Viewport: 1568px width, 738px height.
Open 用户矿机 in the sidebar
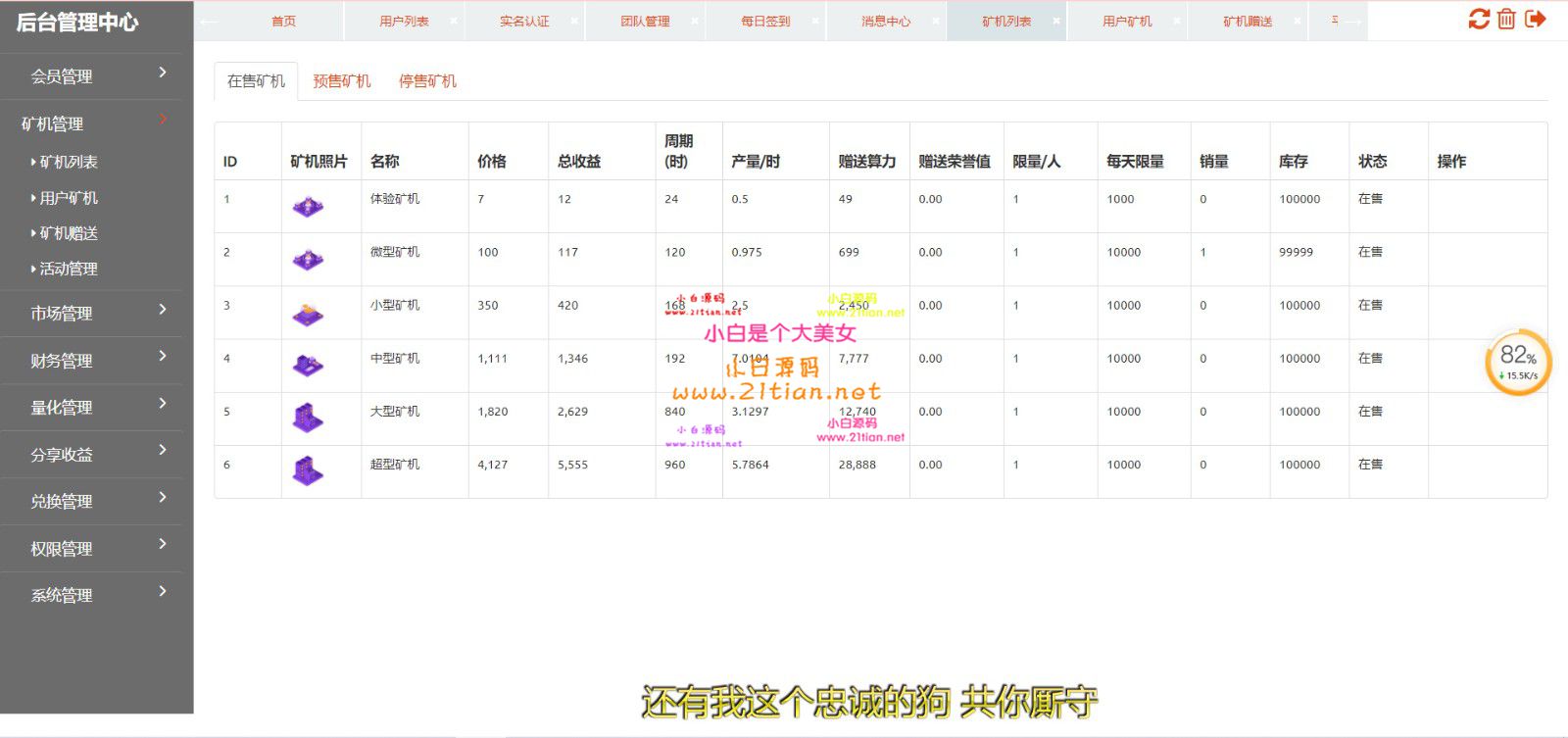coord(69,198)
